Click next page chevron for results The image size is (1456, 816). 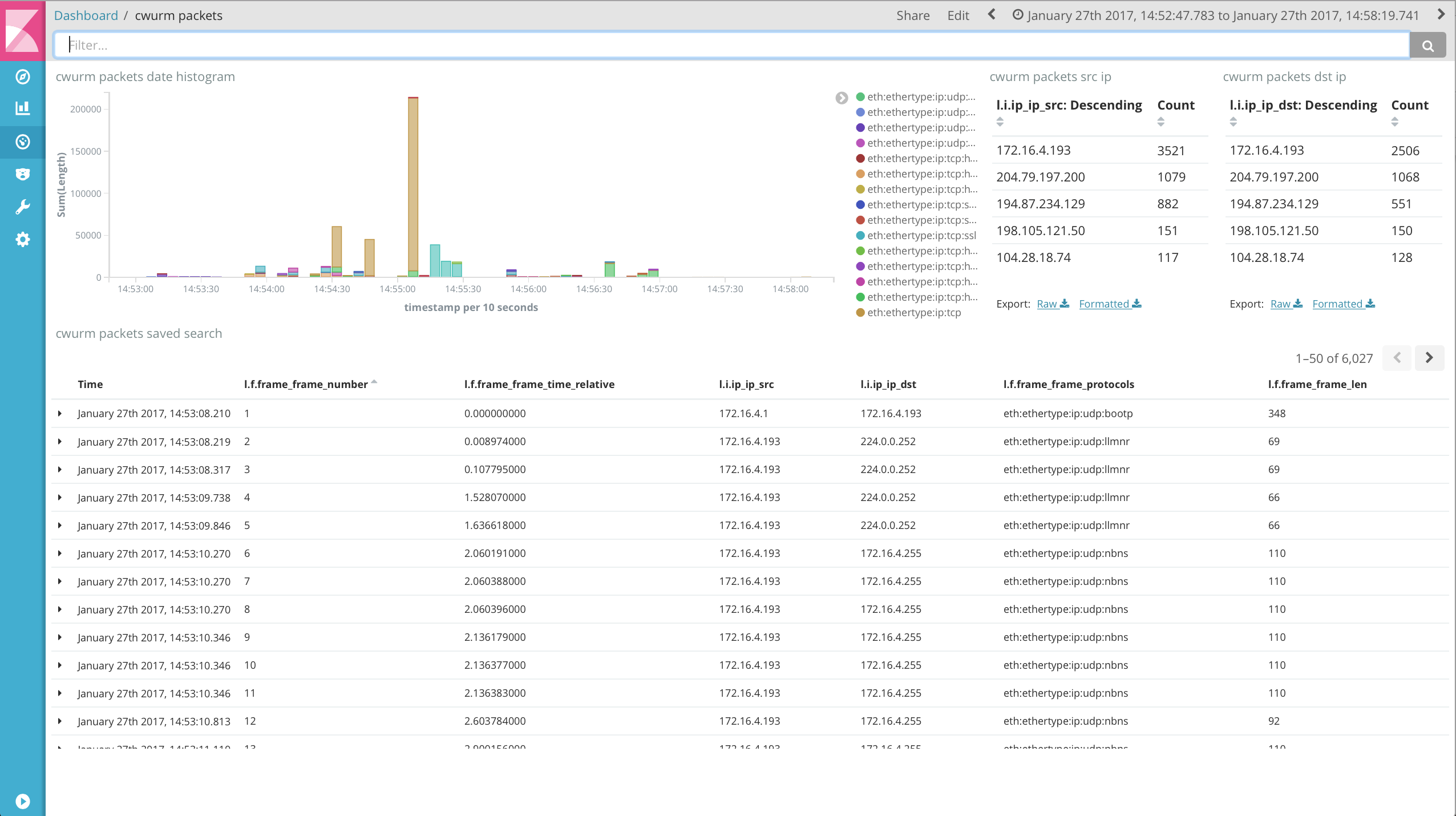pos(1430,357)
